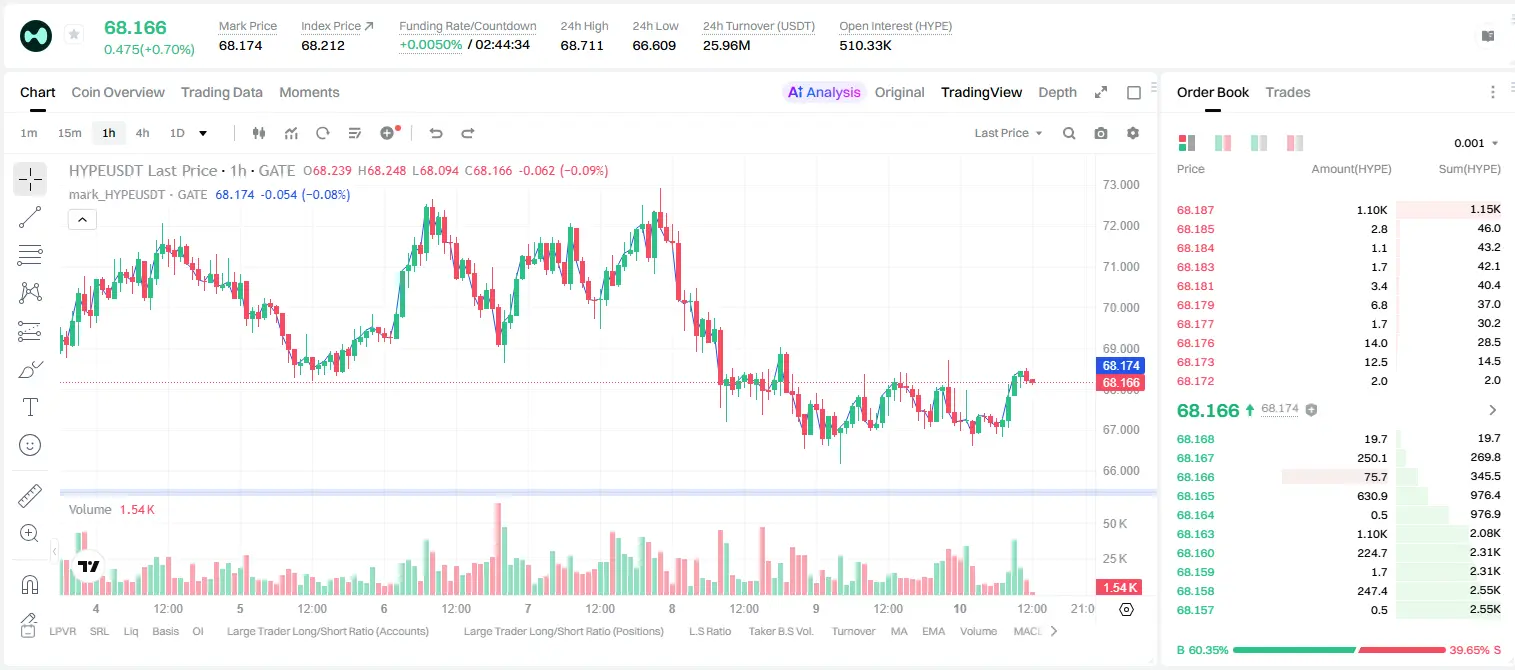The height and width of the screenshot is (670, 1515).
Task: Open the Last Price dropdown
Action: [x=1008, y=133]
